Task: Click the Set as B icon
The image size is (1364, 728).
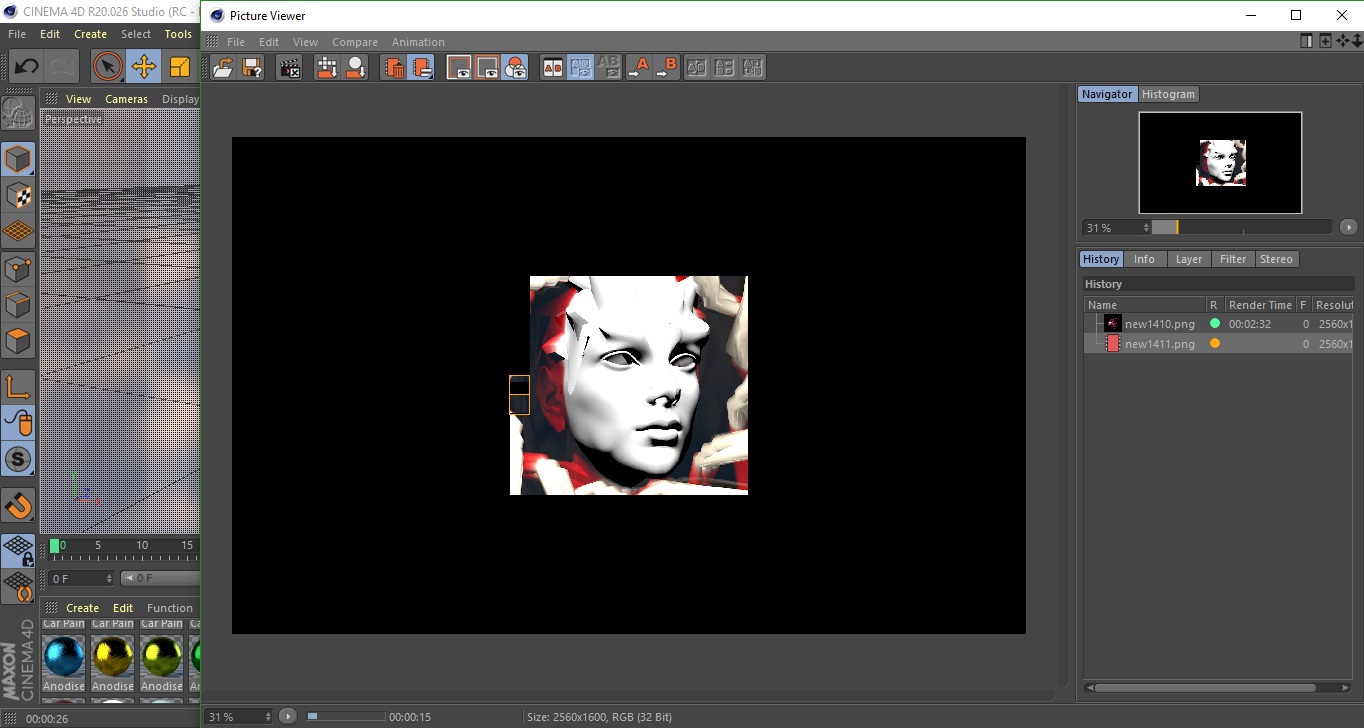Action: coord(666,68)
